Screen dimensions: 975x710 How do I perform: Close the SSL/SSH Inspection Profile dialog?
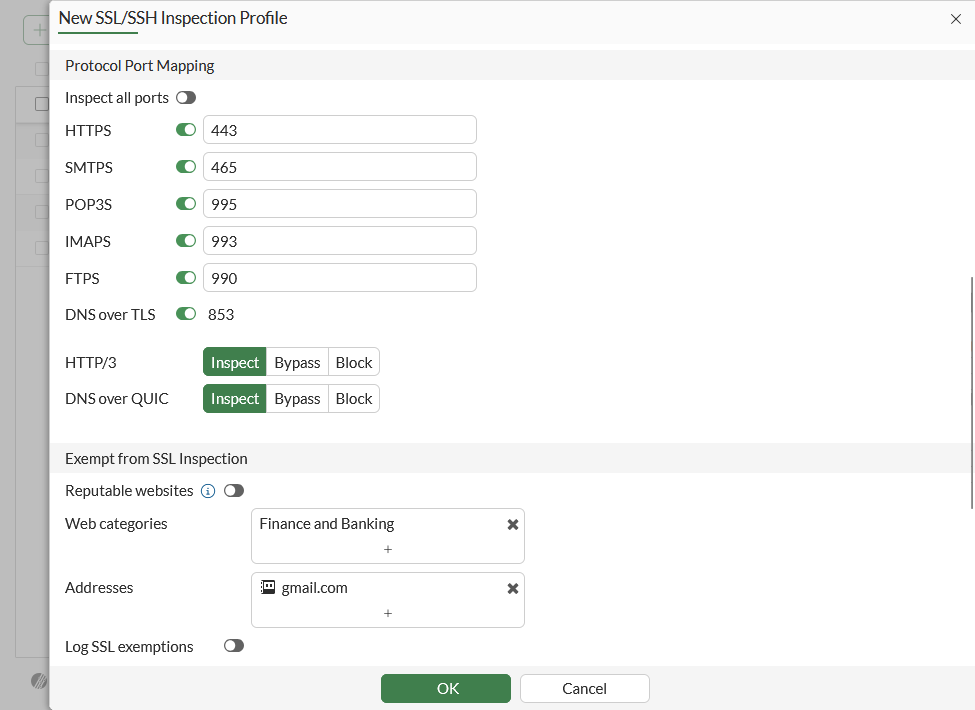(x=955, y=19)
